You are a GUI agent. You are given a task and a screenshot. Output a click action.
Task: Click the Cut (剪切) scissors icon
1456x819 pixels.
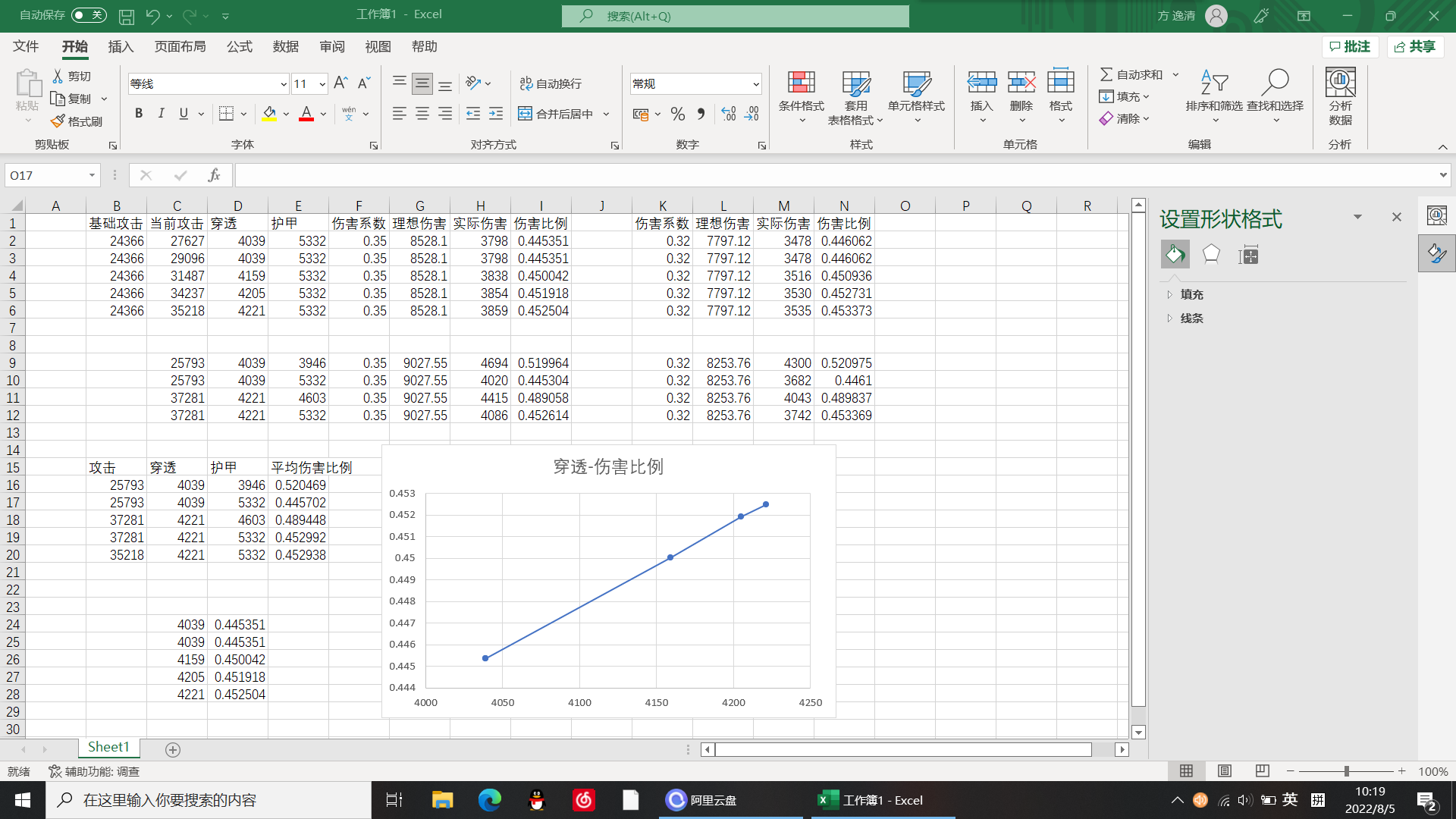tap(58, 76)
